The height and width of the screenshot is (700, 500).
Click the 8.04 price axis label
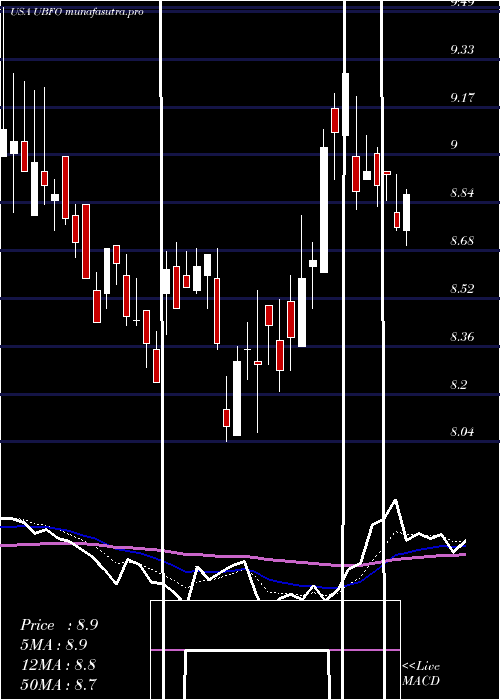tap(462, 432)
